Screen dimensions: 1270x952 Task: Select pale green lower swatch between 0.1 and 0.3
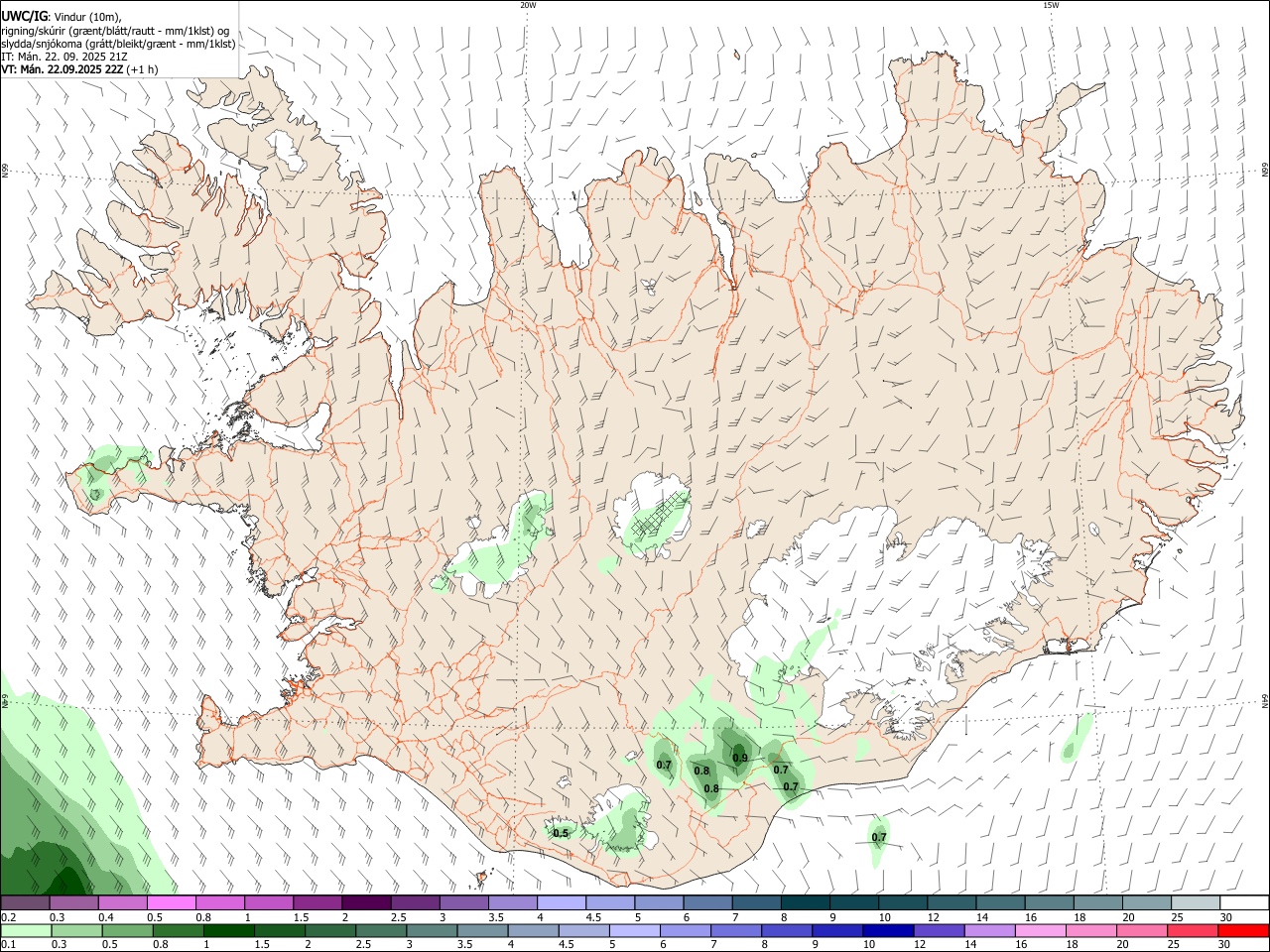(x=26, y=930)
